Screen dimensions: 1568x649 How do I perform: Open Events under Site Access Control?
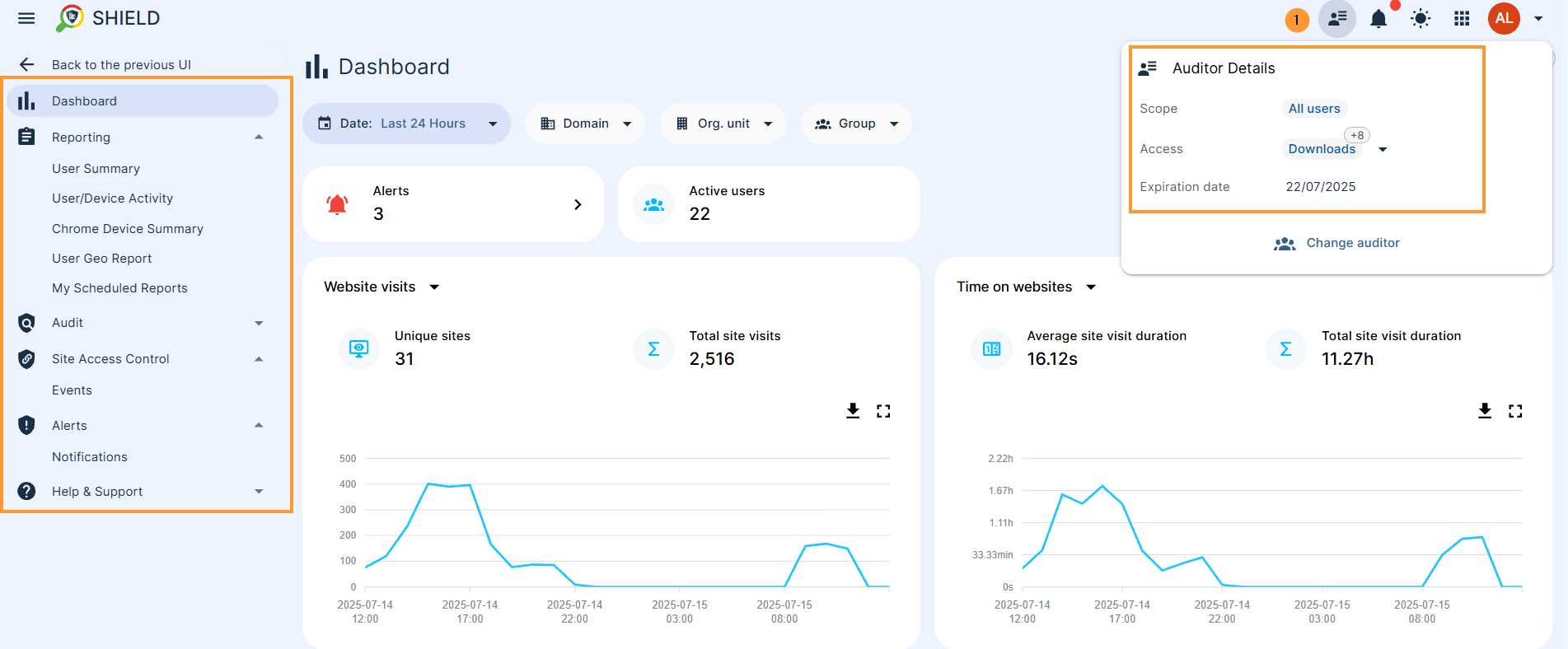72,390
